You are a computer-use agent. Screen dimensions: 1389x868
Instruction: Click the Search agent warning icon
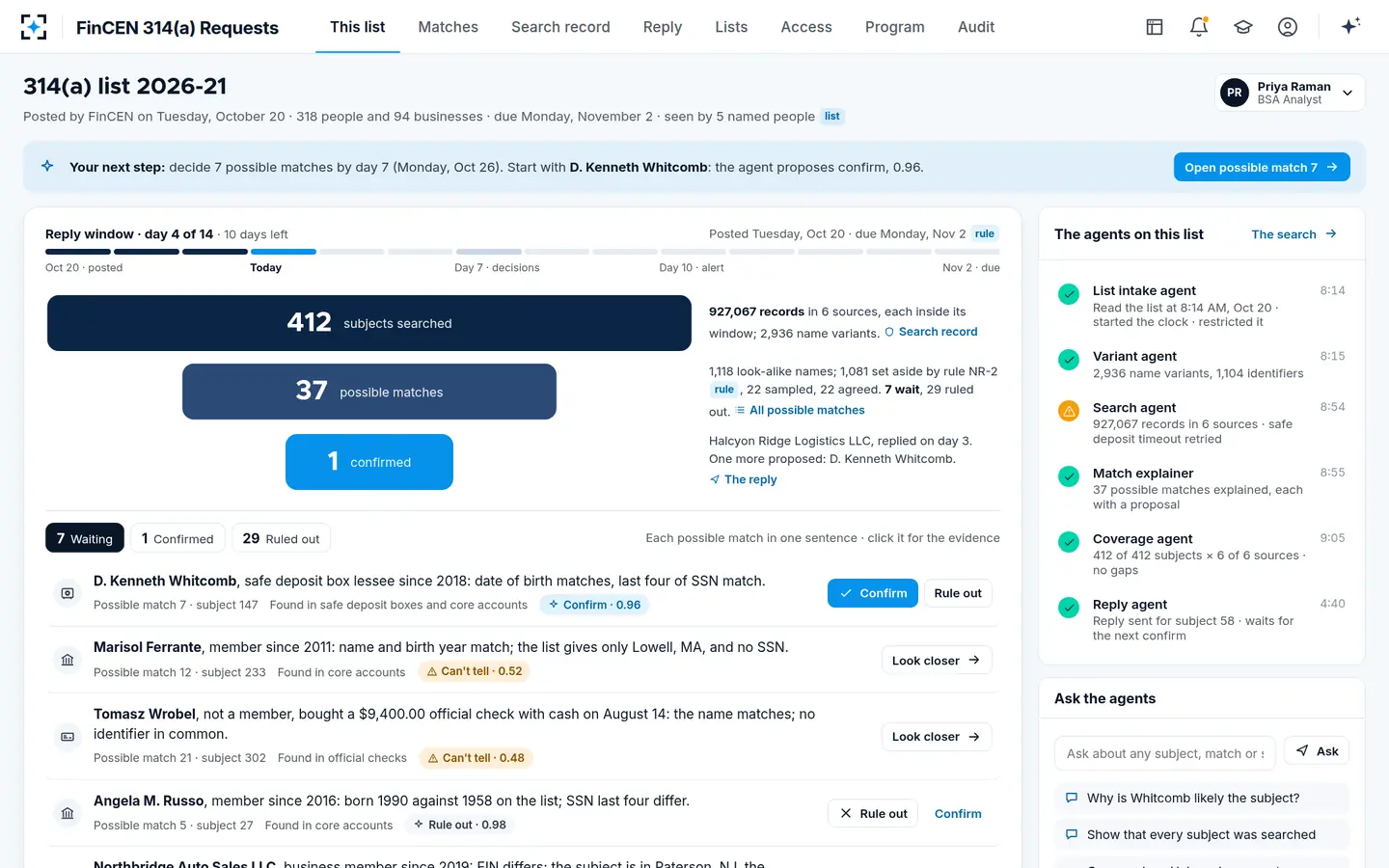(1069, 411)
